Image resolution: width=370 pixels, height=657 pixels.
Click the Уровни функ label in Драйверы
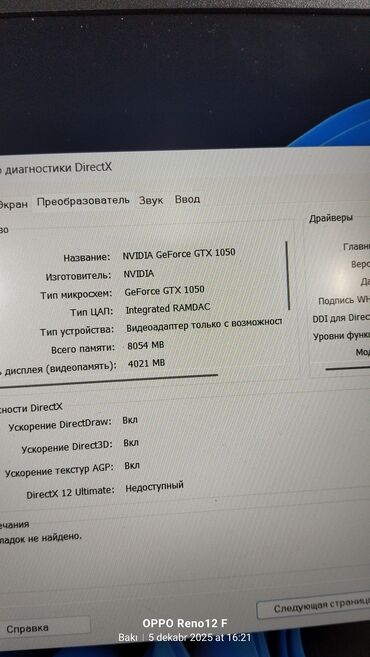pos(341,336)
